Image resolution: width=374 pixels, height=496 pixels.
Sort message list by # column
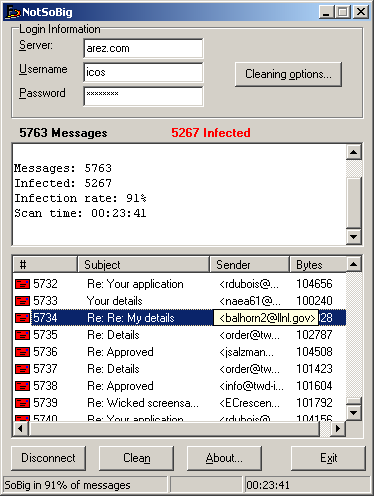click(x=45, y=265)
